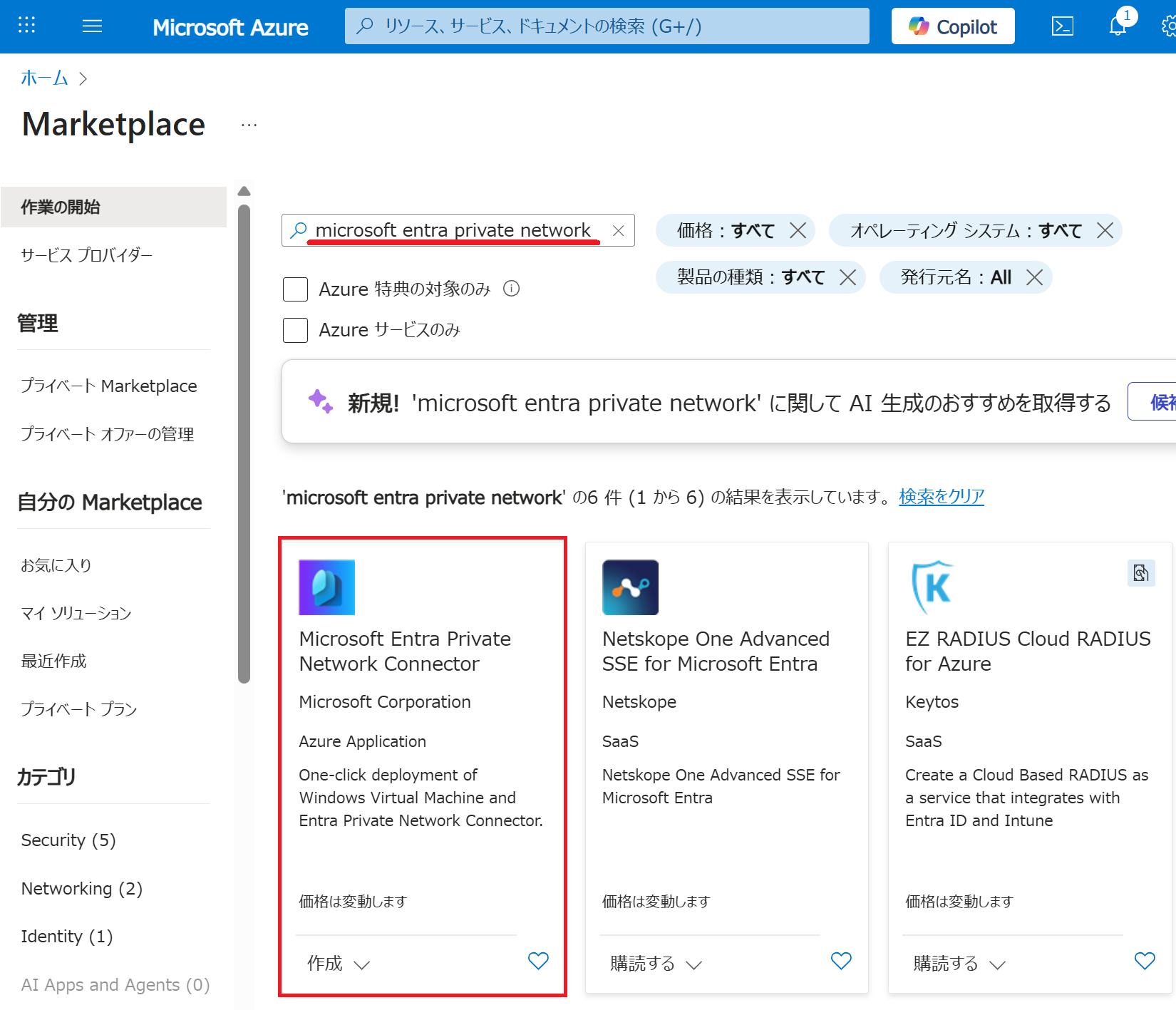Clear the marketplace search text with X
This screenshot has width=1176, height=1010.
pyautogui.click(x=619, y=231)
